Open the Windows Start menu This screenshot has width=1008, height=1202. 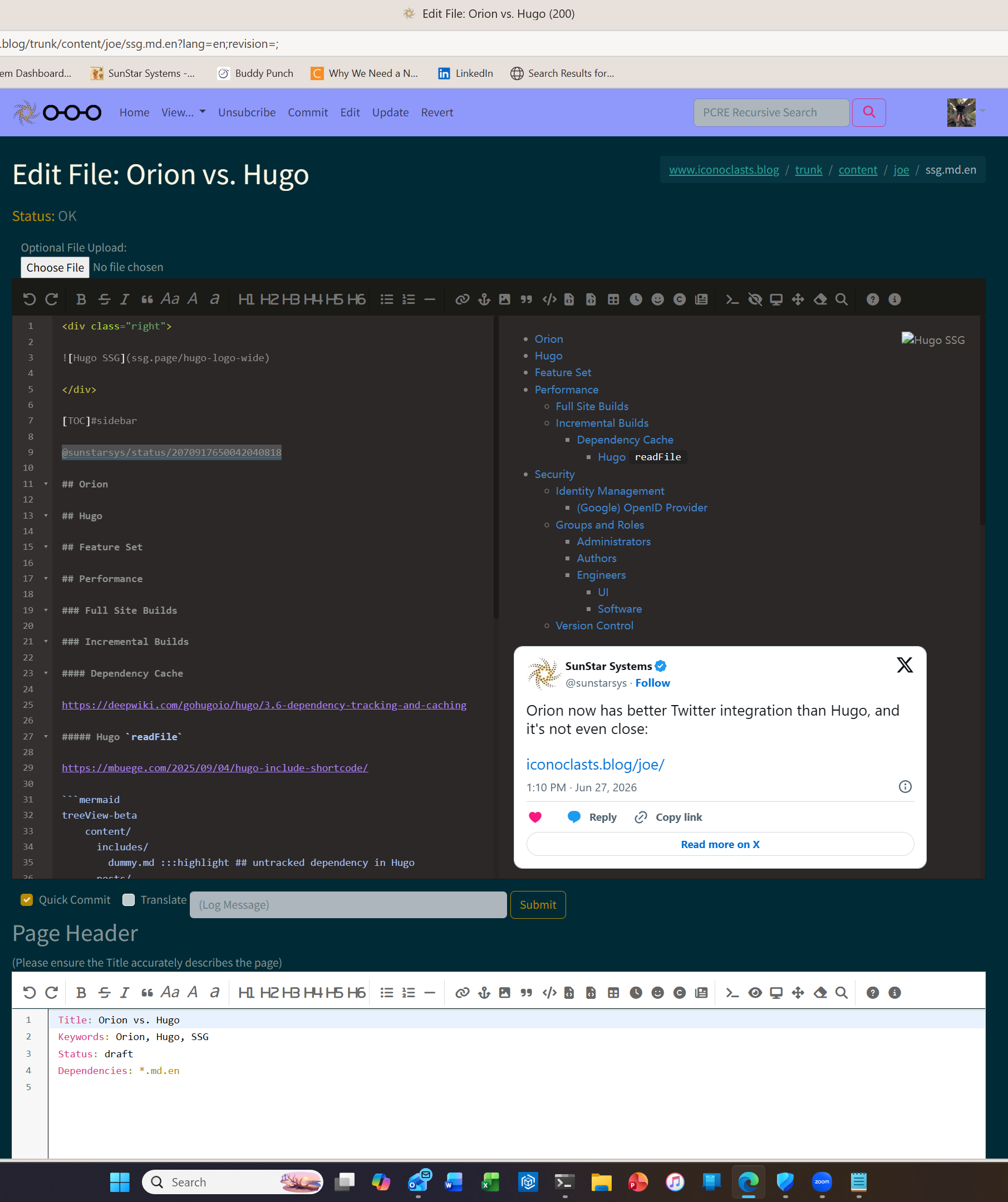[120, 1182]
